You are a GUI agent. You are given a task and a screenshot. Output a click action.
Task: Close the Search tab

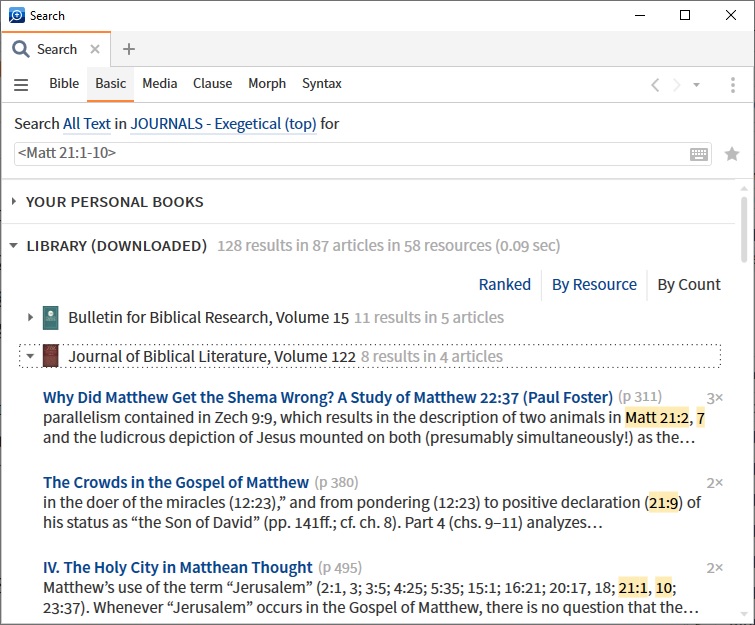95,49
